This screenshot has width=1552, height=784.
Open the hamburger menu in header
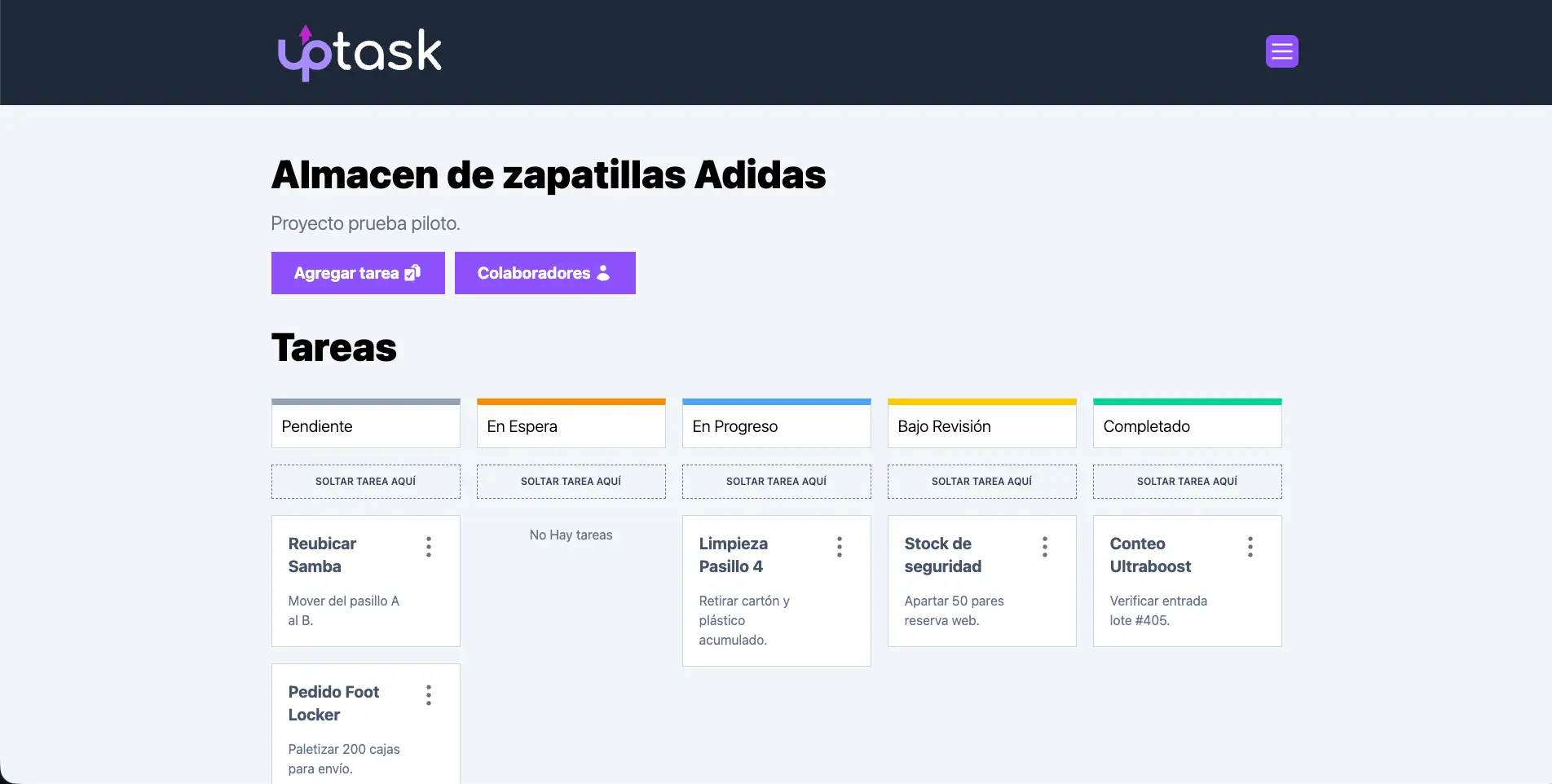tap(1281, 51)
